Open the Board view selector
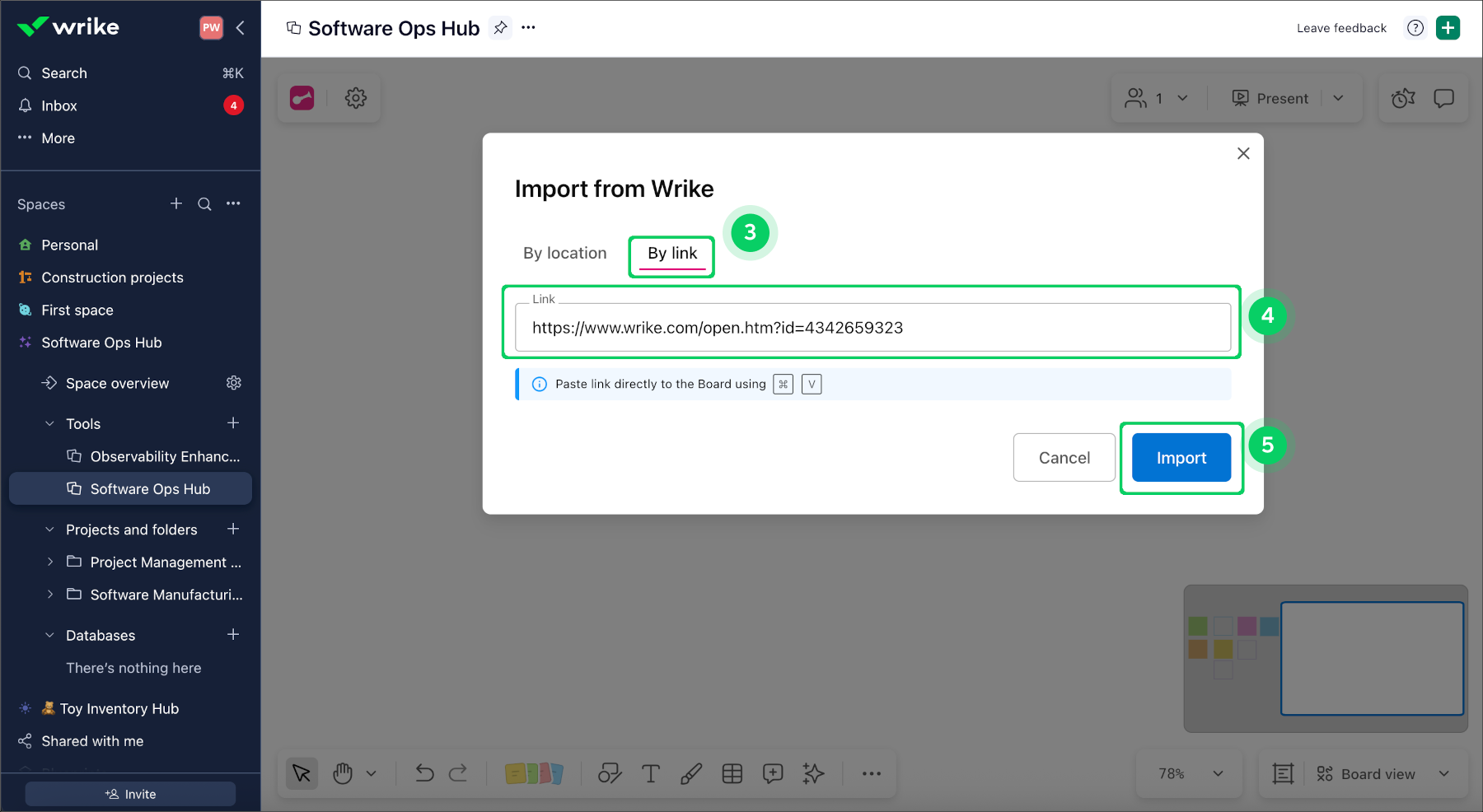The width and height of the screenshot is (1483, 812). pyautogui.click(x=1376, y=773)
